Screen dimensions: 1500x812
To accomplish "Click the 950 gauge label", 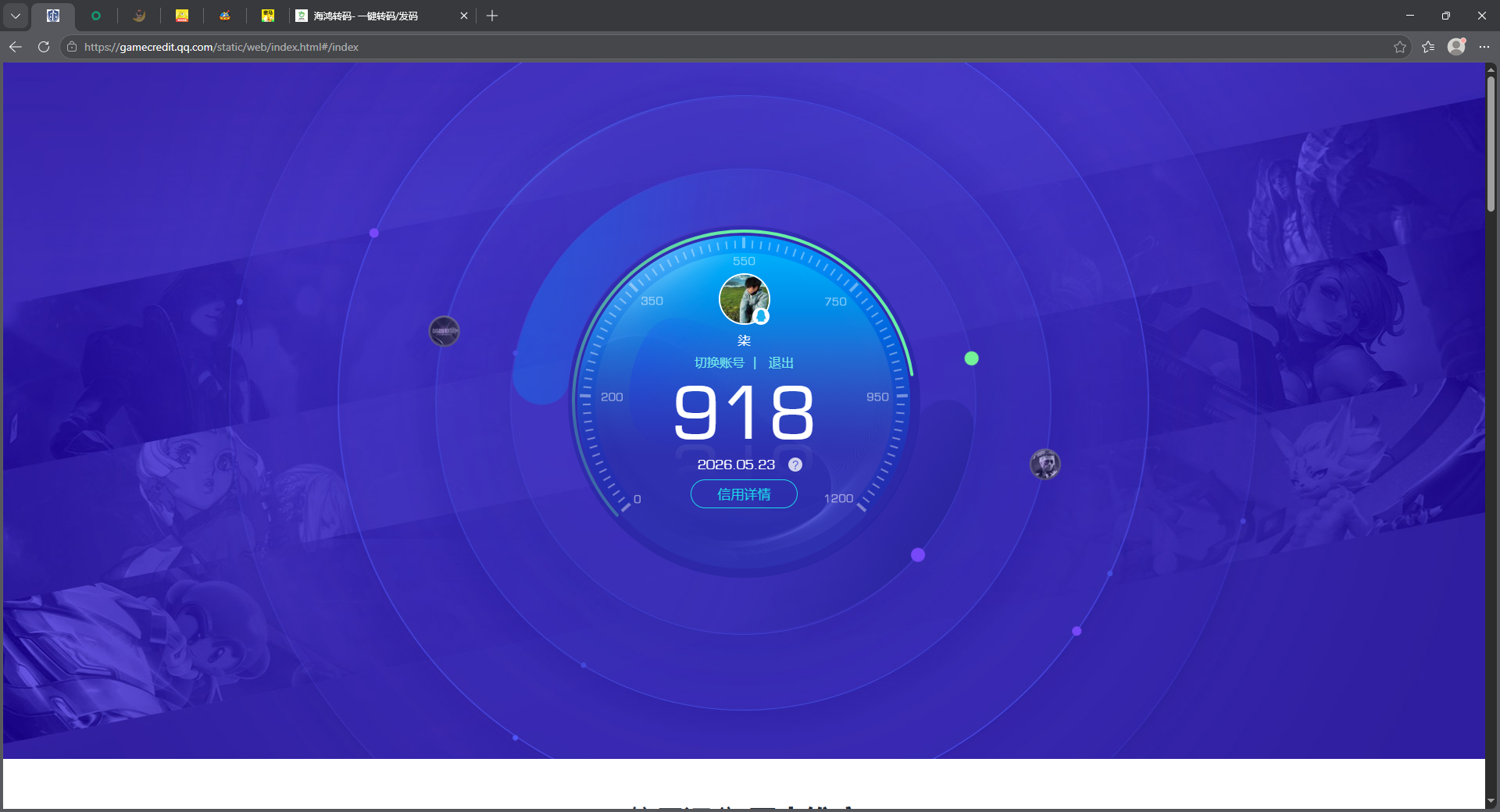I will tap(877, 397).
